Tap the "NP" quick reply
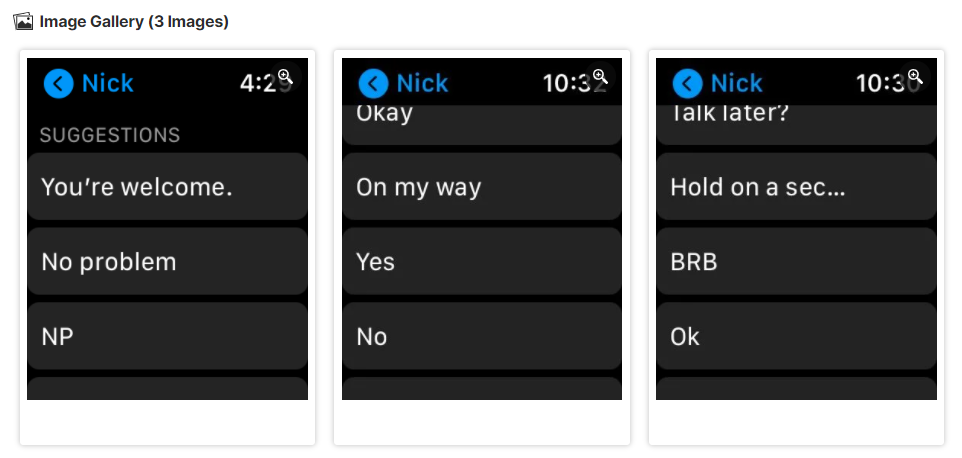962x458 pixels. pos(167,336)
